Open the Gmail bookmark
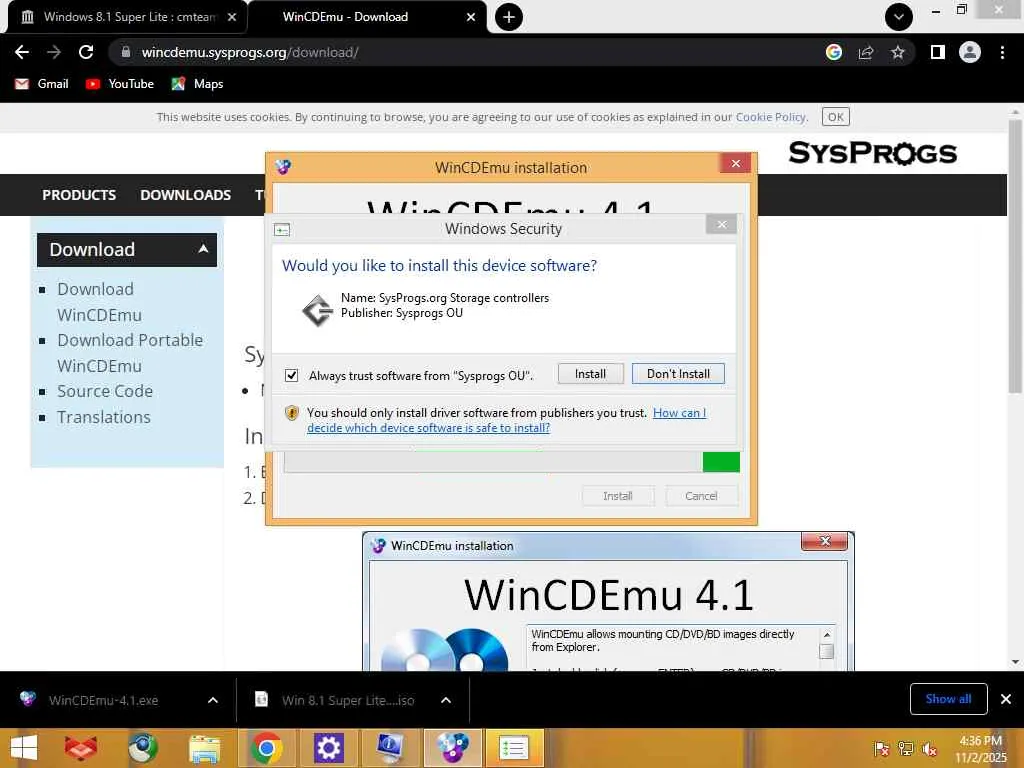The image size is (1024, 768). click(x=42, y=84)
